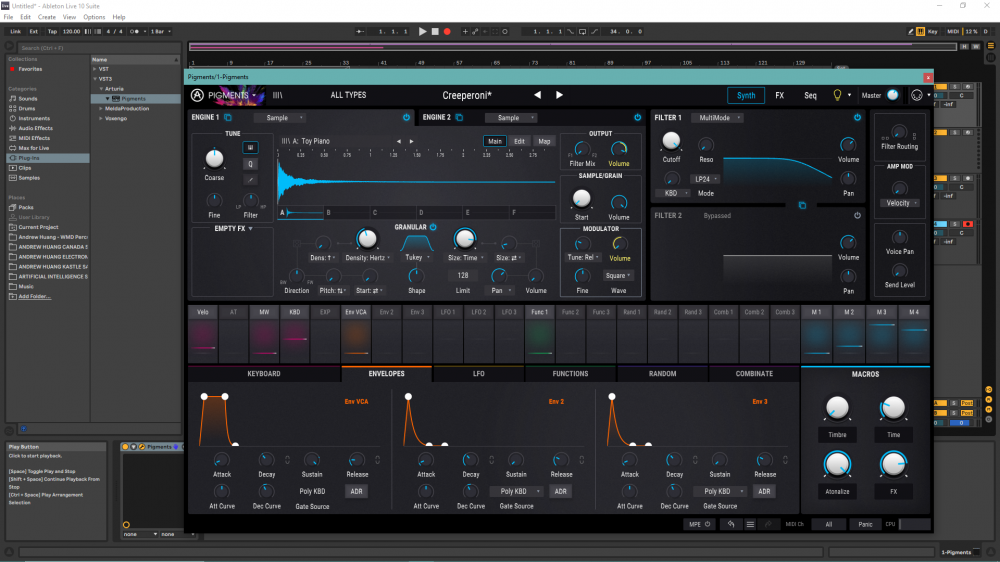The width and height of the screenshot is (1000, 562).
Task: Open Square wave dropdown in Modulator
Action: pyautogui.click(x=618, y=276)
